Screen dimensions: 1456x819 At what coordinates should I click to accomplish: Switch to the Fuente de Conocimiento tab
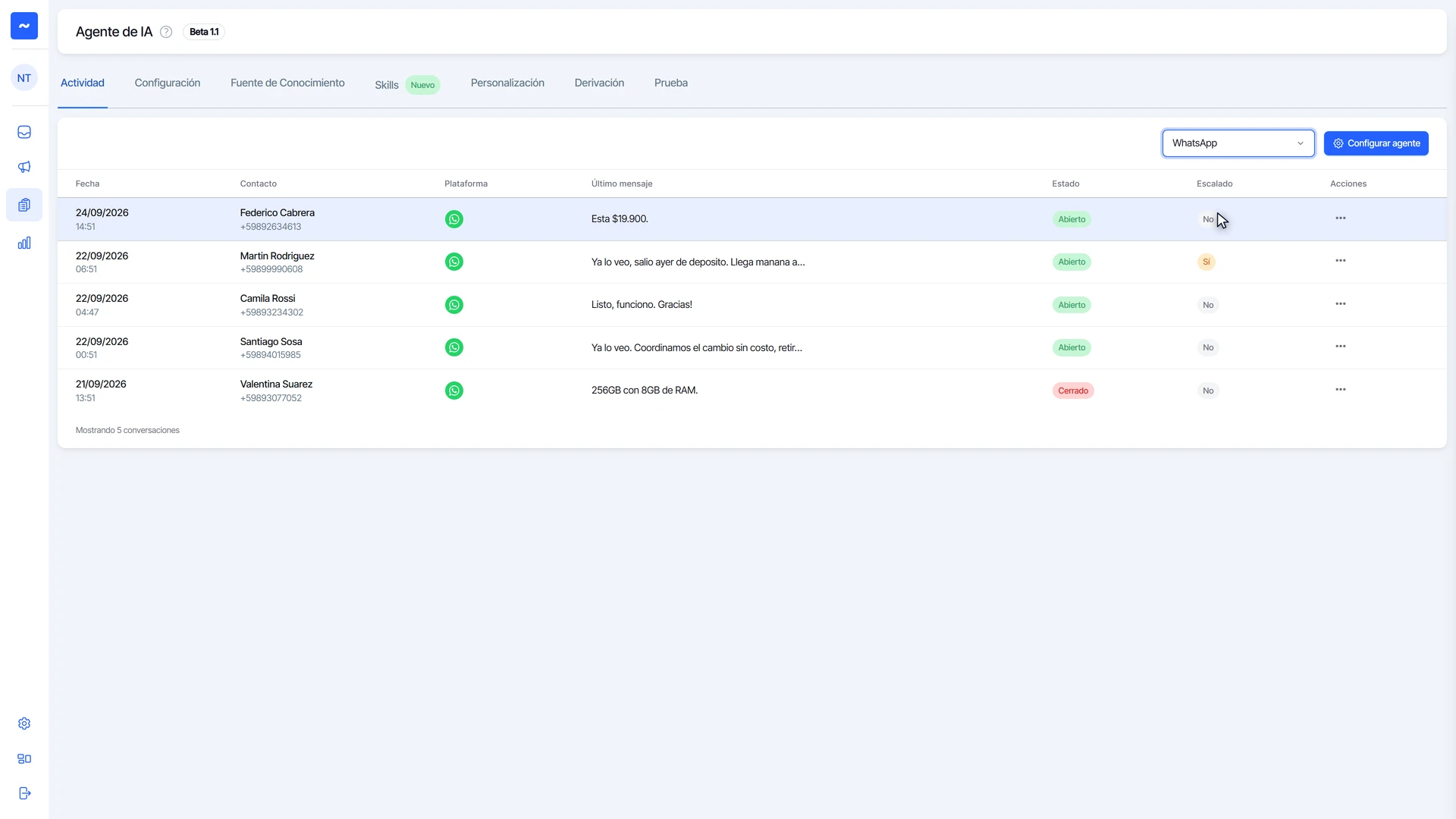pos(287,83)
